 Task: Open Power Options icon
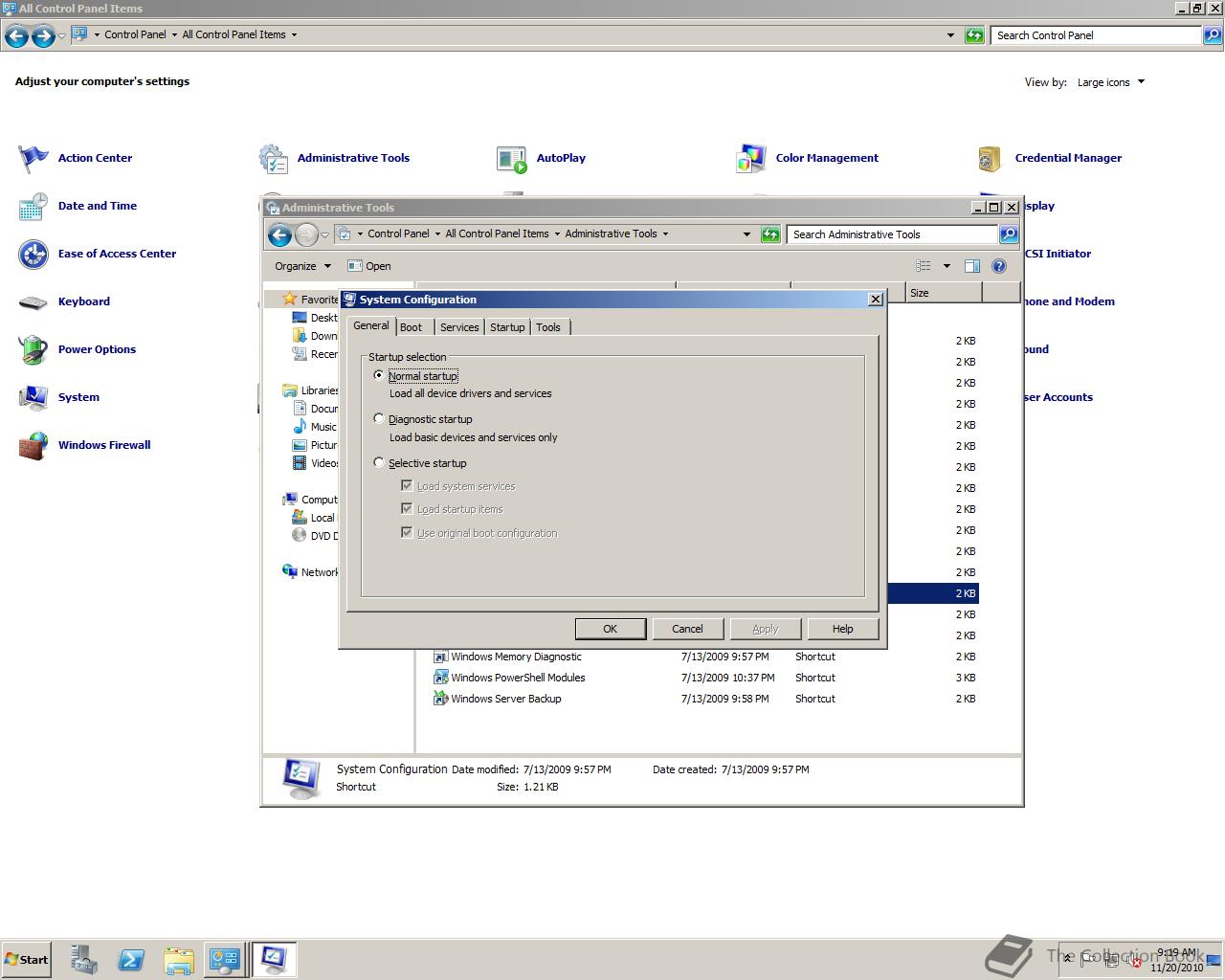[33, 350]
